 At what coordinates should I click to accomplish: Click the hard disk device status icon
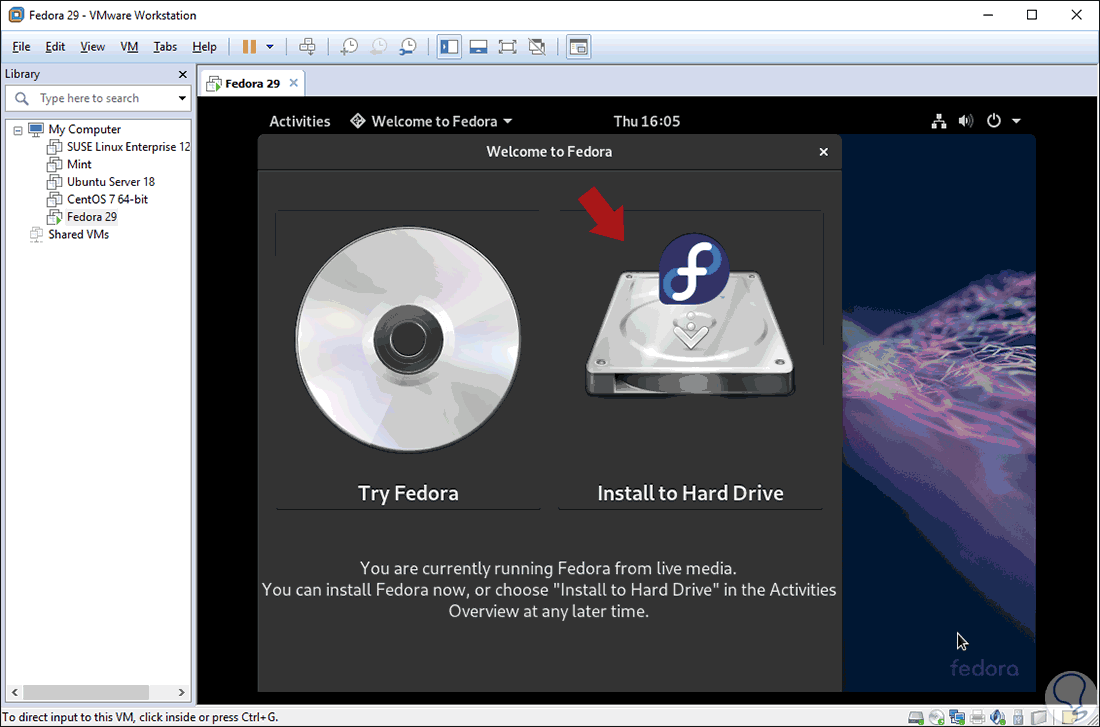[916, 716]
